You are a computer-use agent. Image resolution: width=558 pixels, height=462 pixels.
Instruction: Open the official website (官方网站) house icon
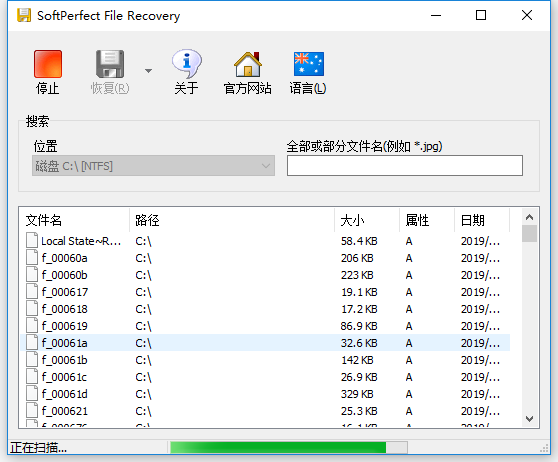[x=248, y=64]
